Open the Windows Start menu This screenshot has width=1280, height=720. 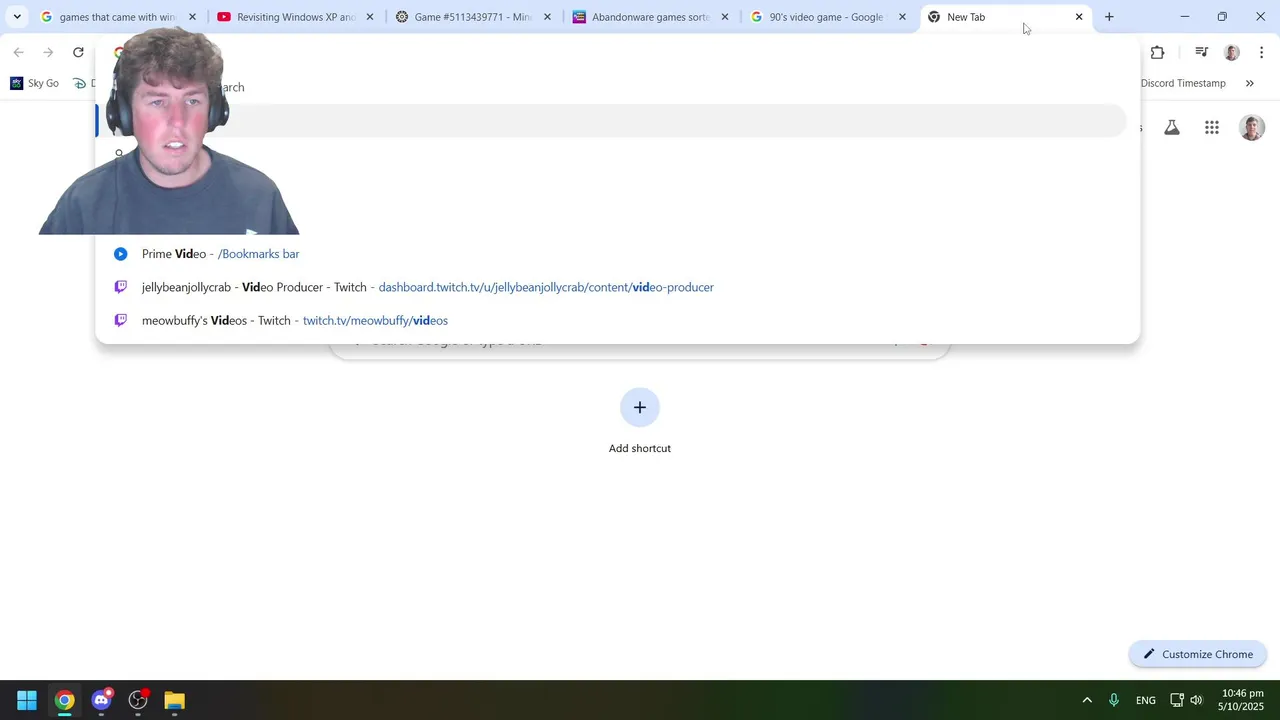(x=27, y=700)
